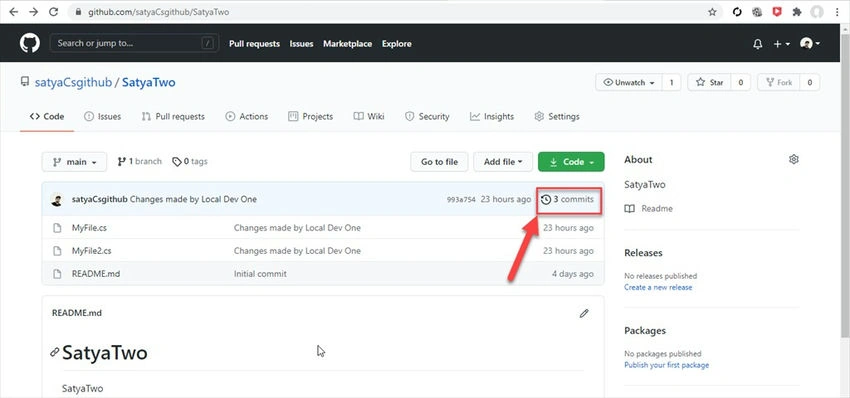Open Pull requests in top navigation

(x=254, y=44)
